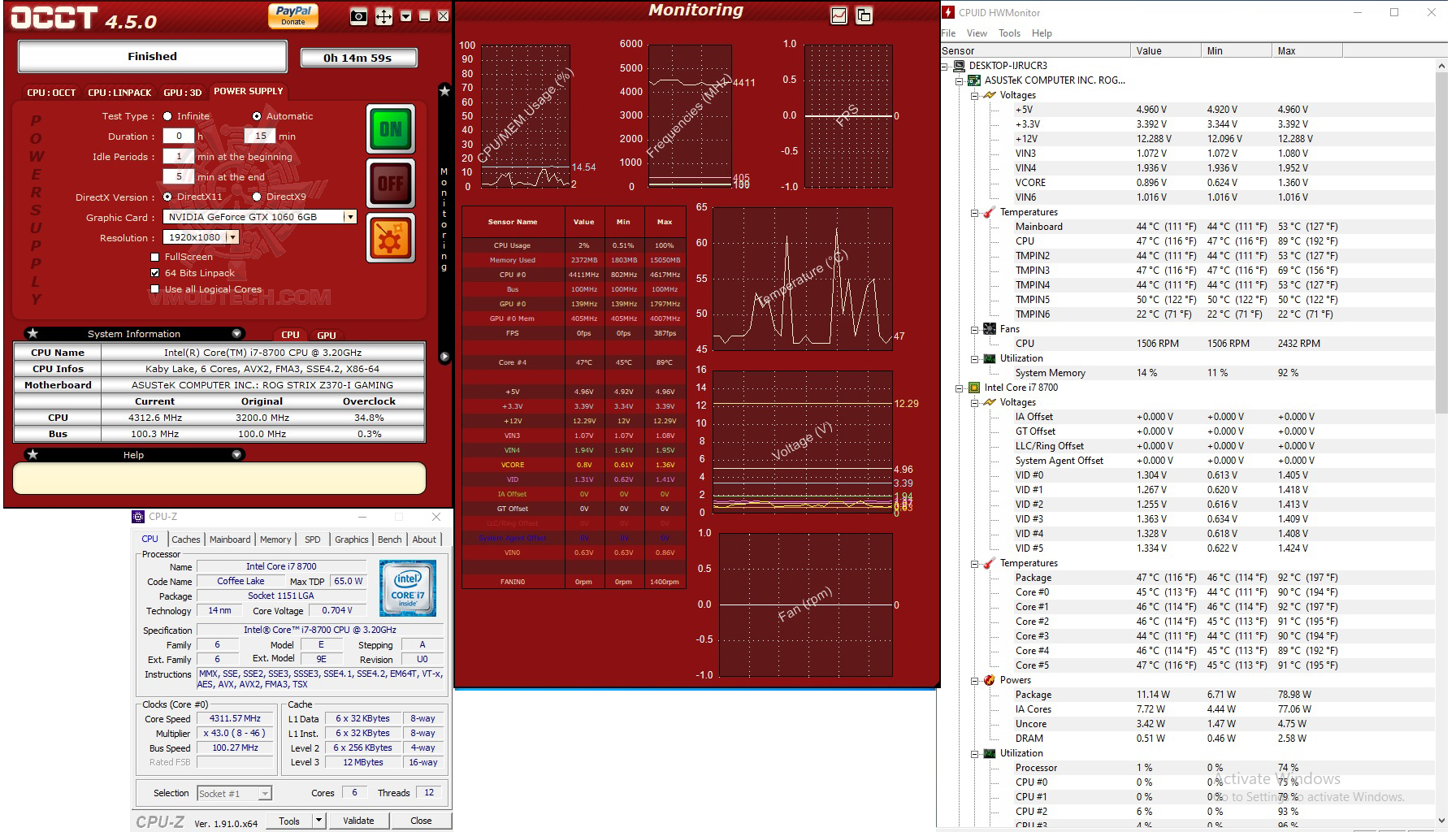
Task: Click the OCCT move-window crosshair icon
Action: click(x=383, y=16)
